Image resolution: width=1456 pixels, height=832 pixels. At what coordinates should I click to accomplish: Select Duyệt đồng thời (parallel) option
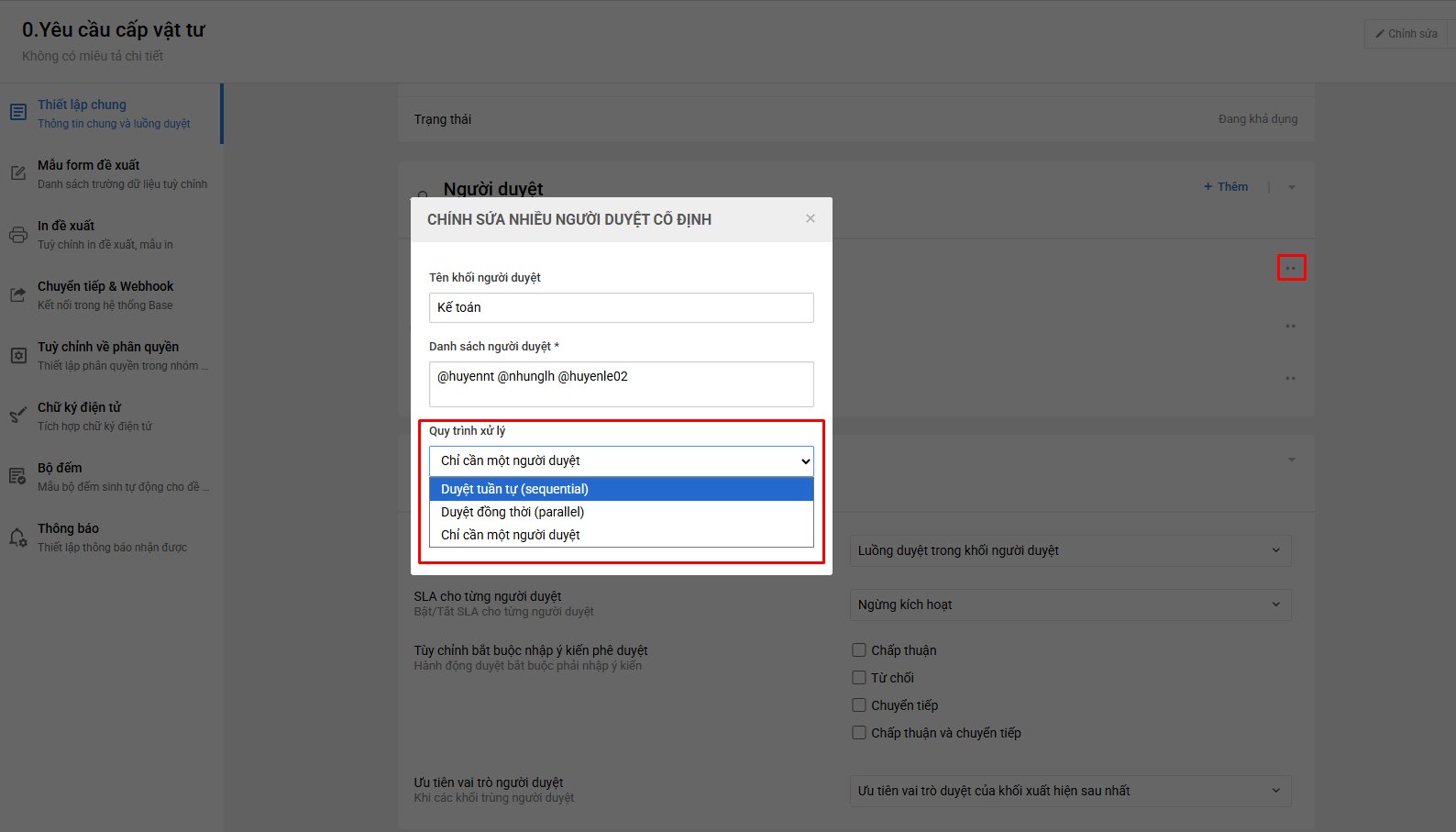tap(622, 512)
